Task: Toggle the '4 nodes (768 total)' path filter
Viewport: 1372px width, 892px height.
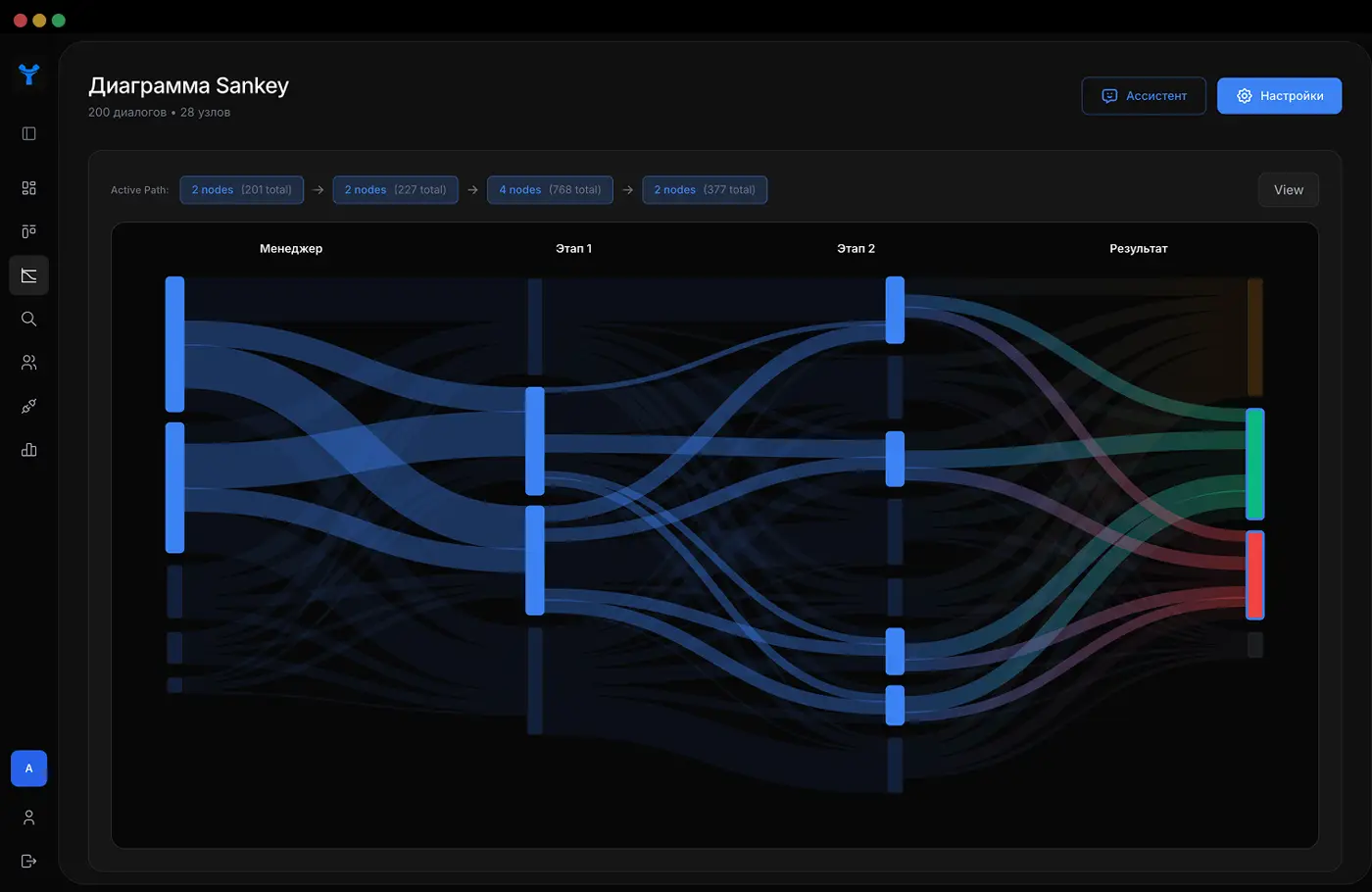Action: [x=550, y=189]
